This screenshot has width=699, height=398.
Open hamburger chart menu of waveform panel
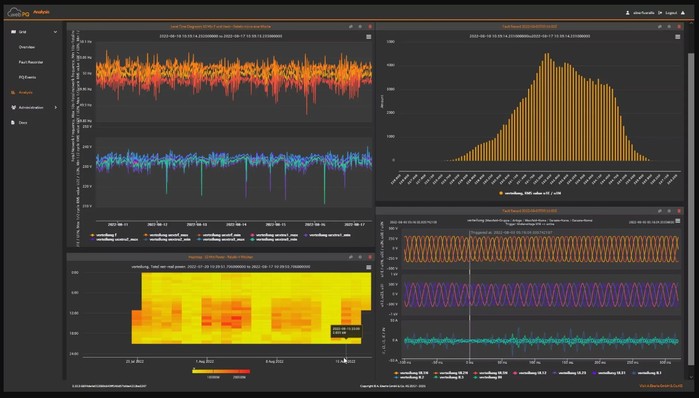678,221
